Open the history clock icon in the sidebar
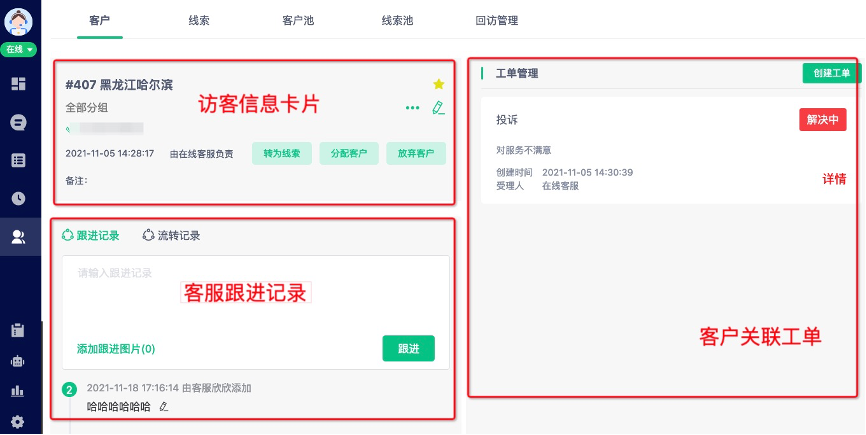Viewport: 866px width, 435px height. coord(18,198)
